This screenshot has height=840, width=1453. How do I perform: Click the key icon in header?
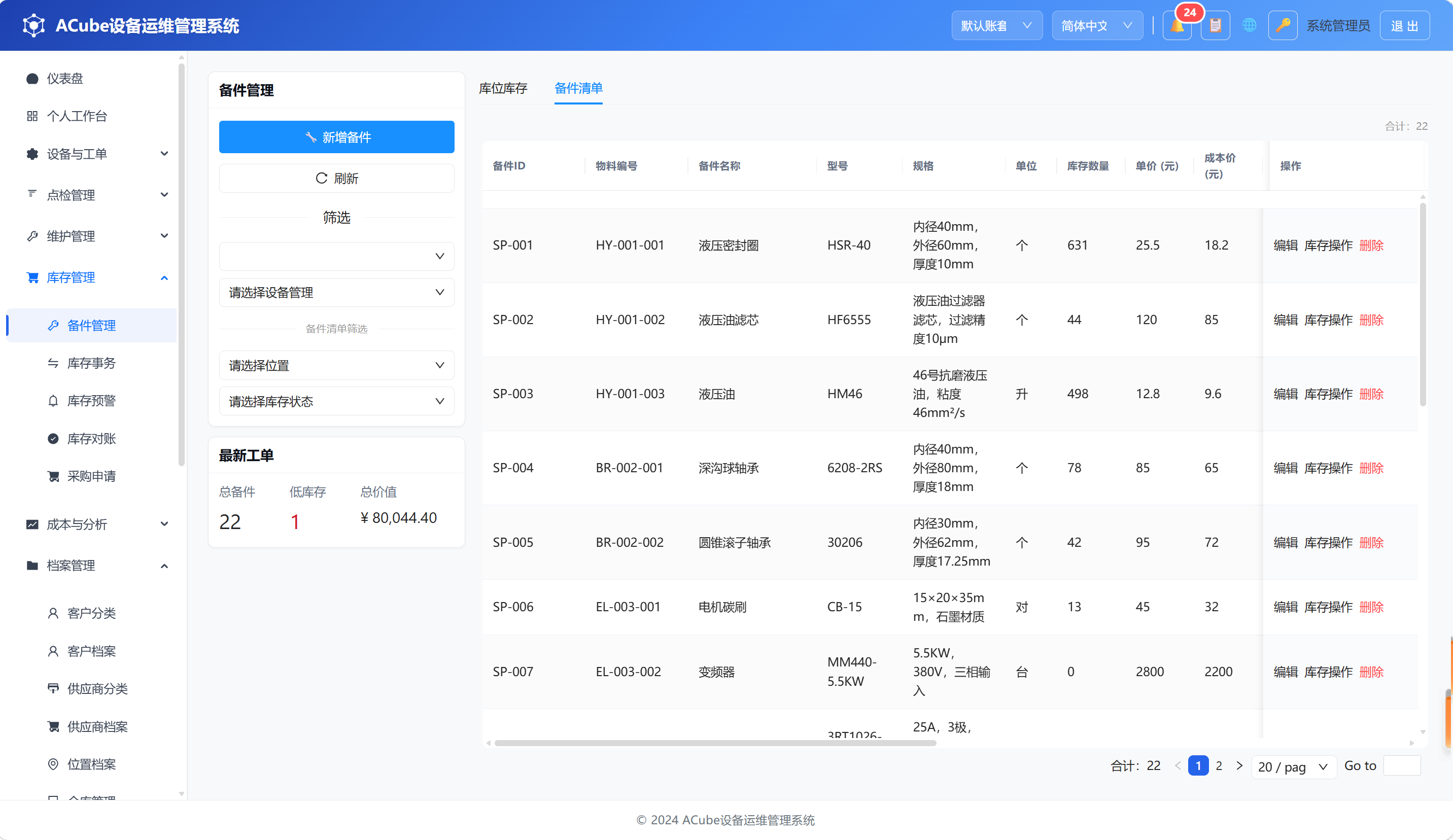point(1283,26)
